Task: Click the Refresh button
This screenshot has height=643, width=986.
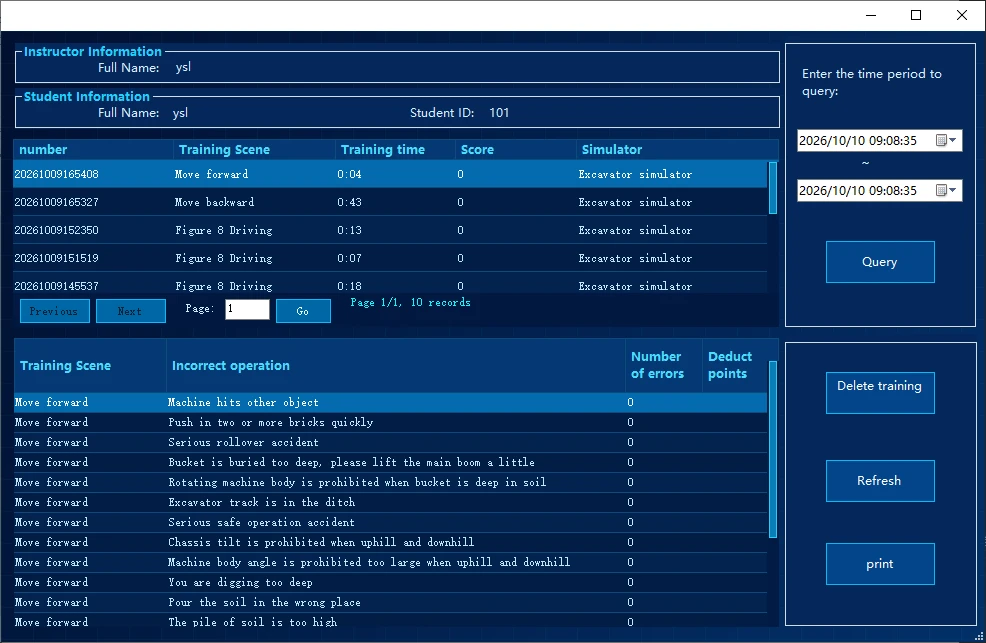Action: tap(880, 481)
